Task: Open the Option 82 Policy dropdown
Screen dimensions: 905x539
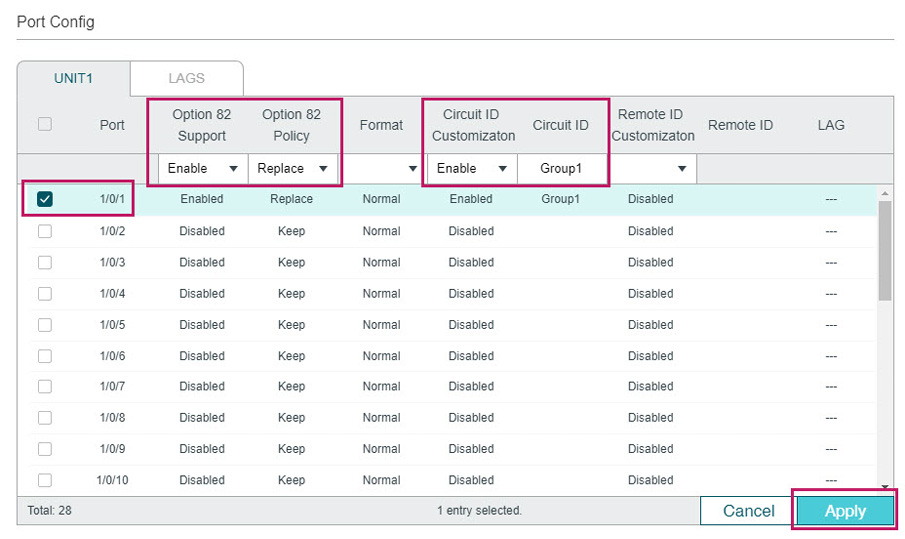Action: (x=292, y=168)
